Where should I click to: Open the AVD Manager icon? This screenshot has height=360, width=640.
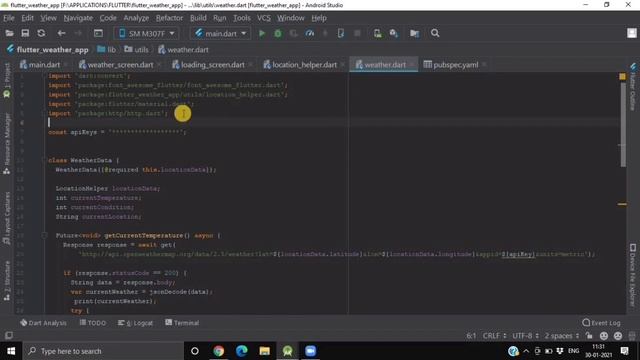pos(378,33)
